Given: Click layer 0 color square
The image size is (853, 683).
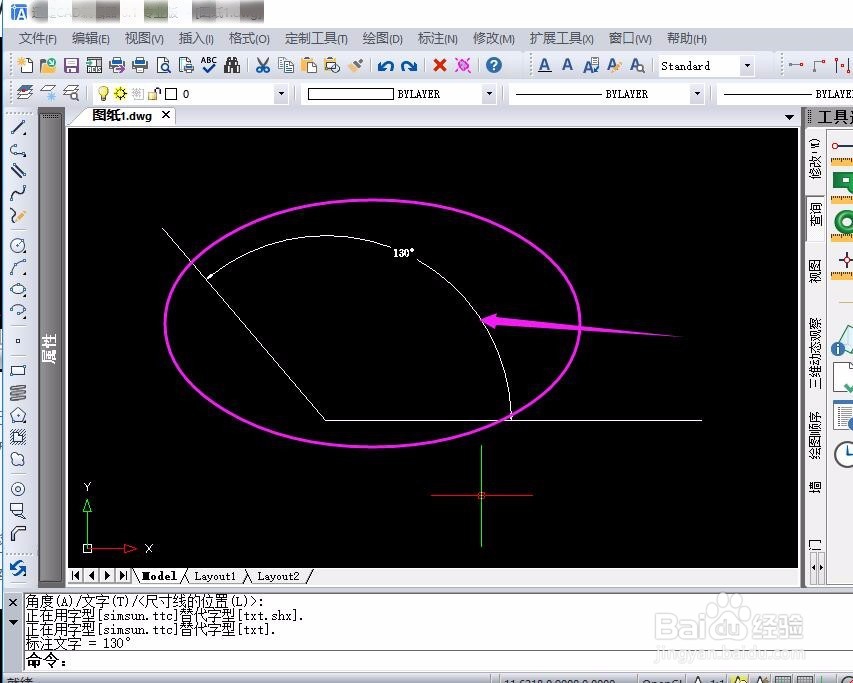Looking at the screenshot, I should [171, 94].
